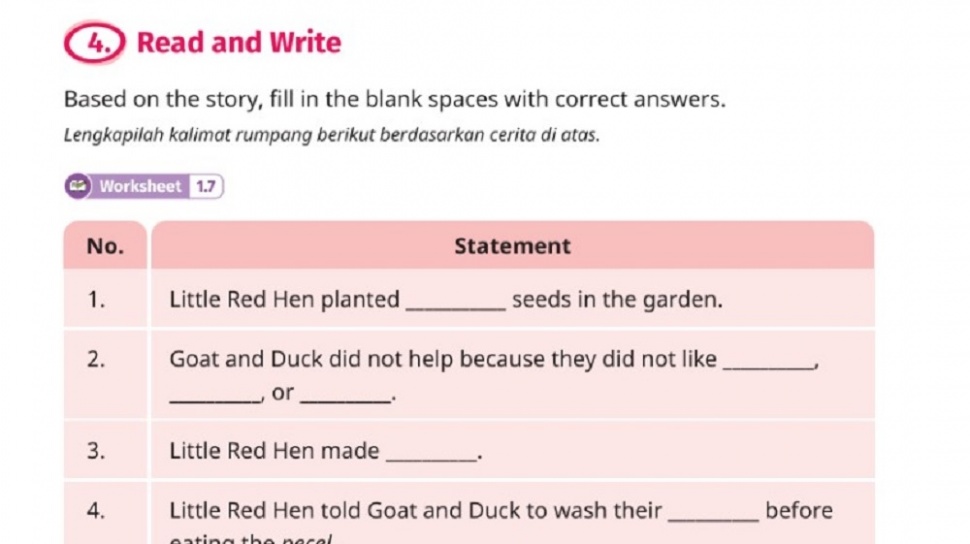Screen dimensions: 970x544
Task: Select the Worksheet label
Action: [140, 186]
